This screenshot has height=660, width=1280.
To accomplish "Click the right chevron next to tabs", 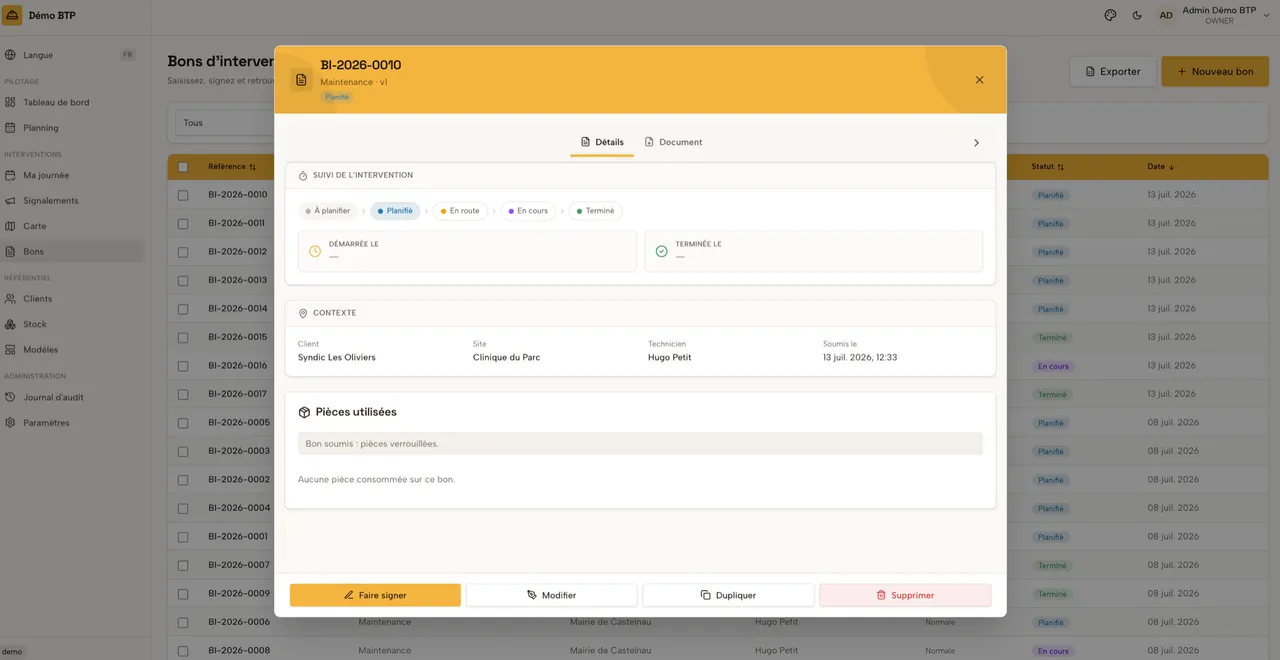I will (977, 143).
